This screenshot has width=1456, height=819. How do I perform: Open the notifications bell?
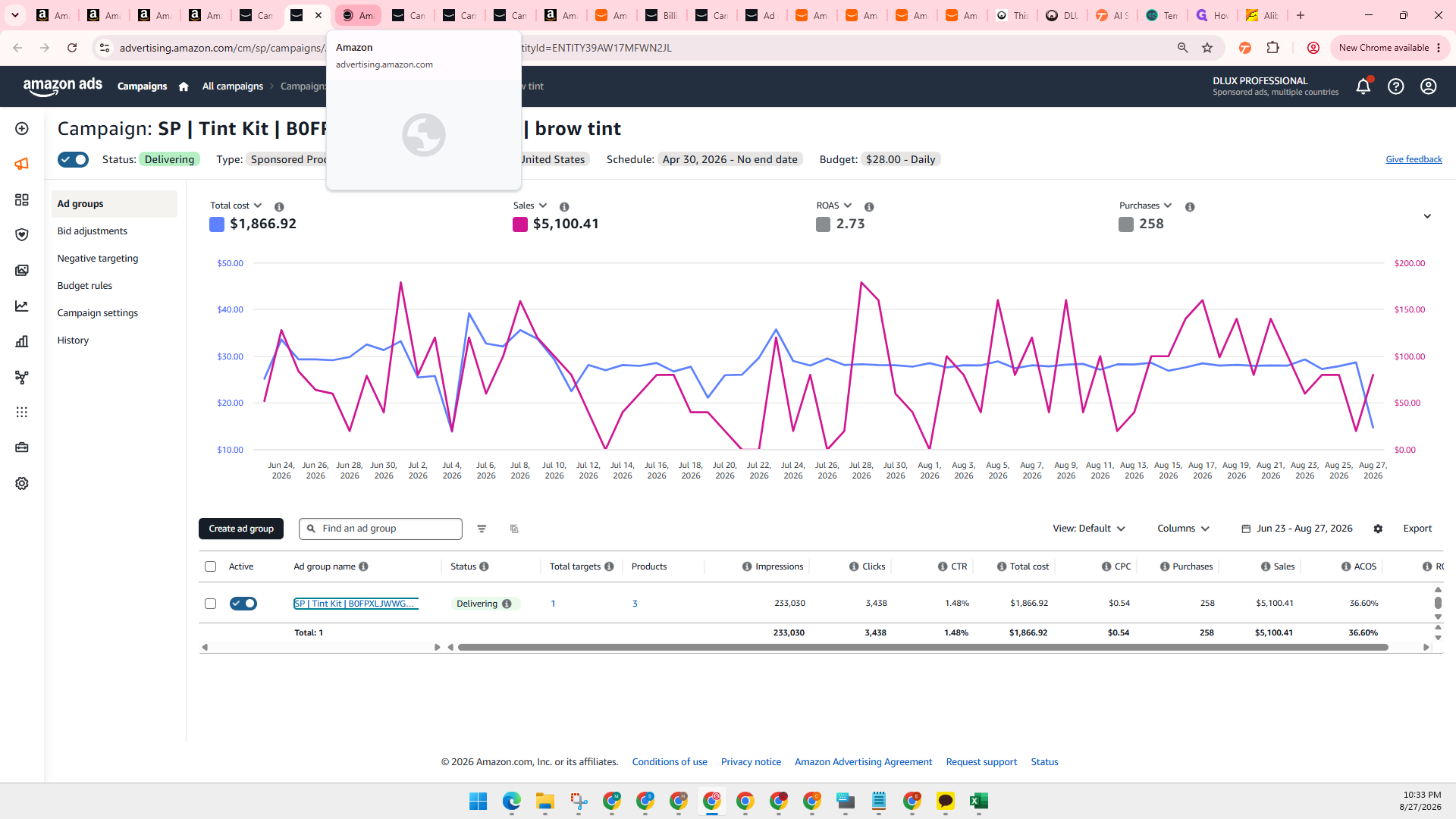(x=1363, y=86)
